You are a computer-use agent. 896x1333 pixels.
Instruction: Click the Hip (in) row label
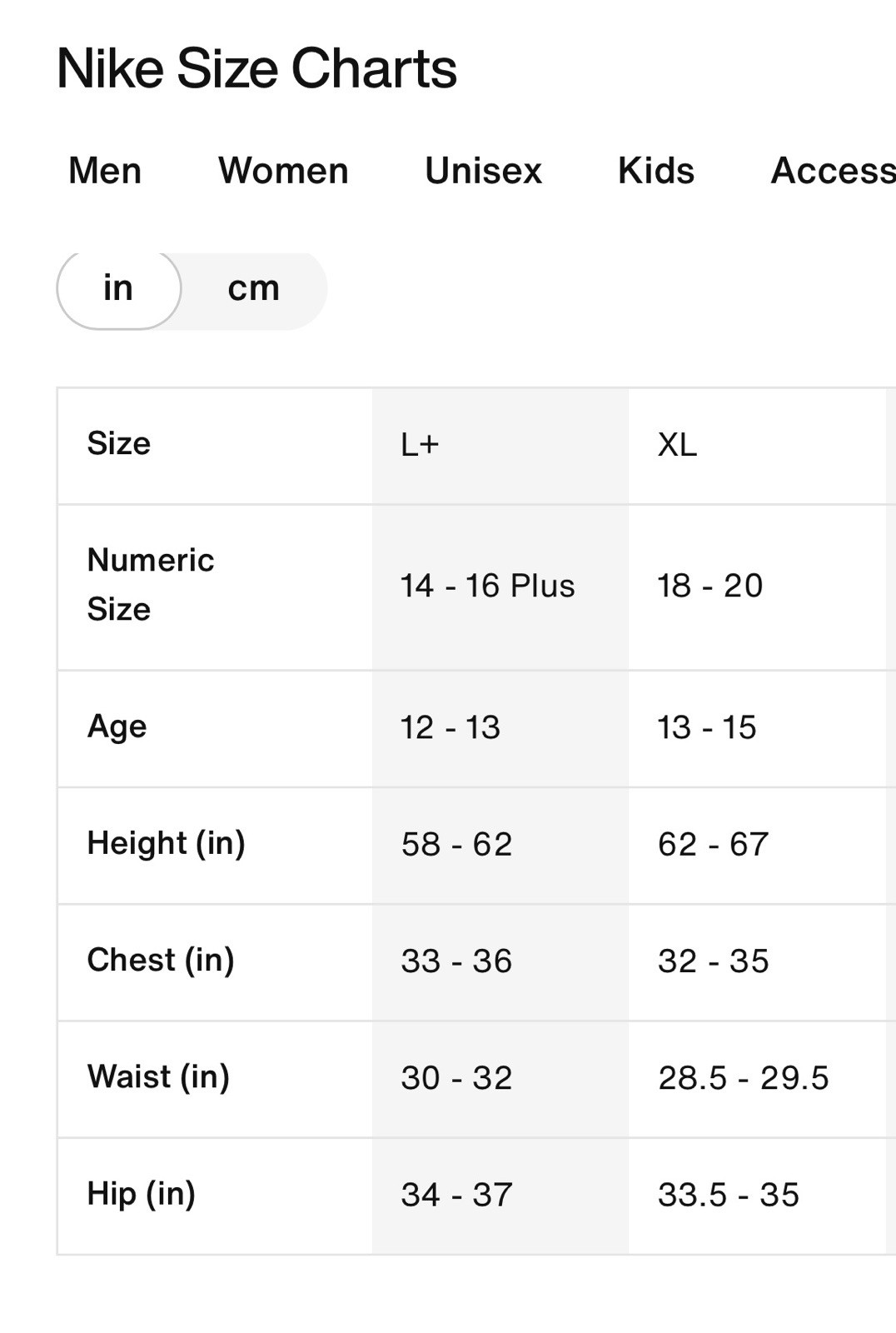[141, 1194]
